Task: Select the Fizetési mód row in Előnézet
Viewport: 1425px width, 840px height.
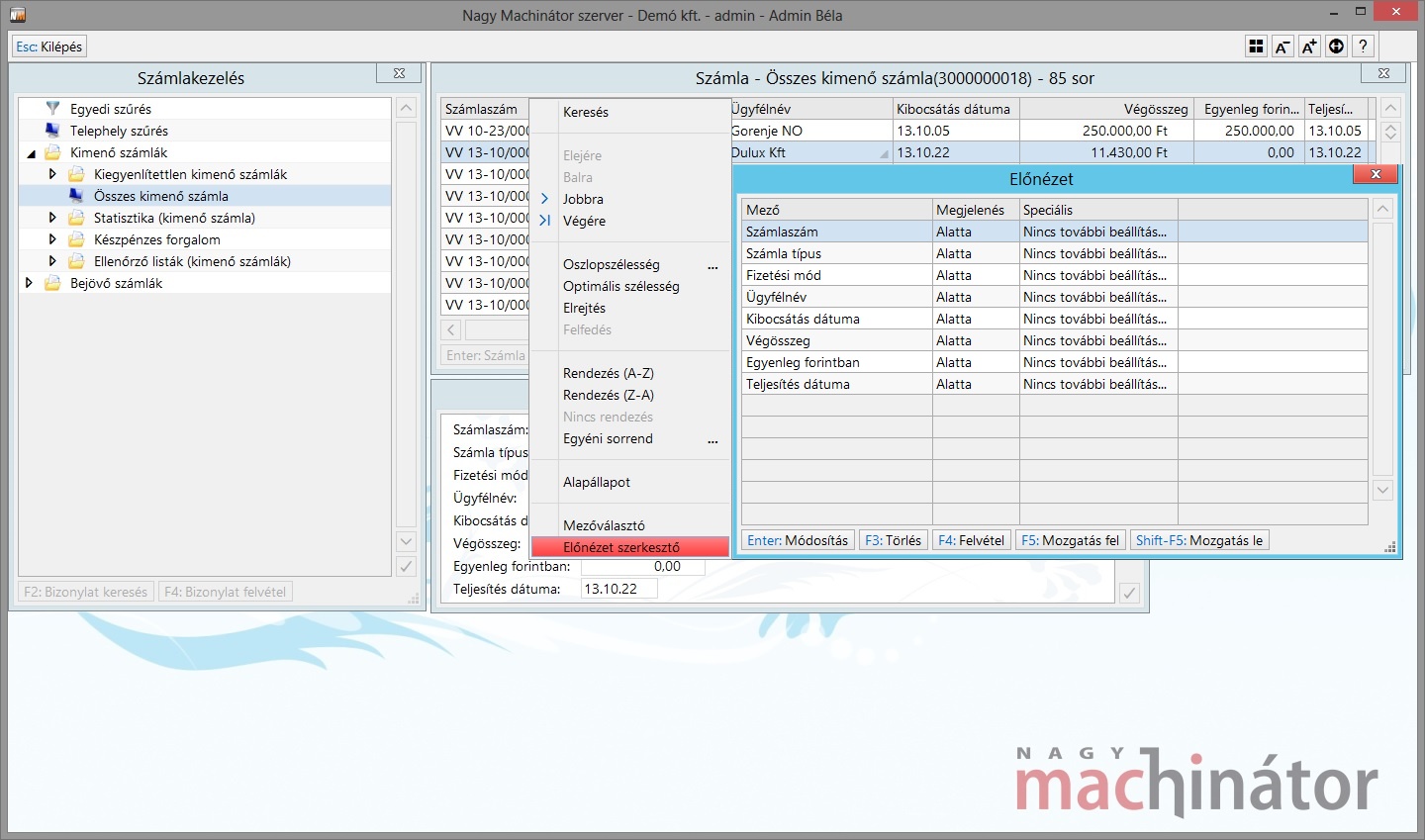Action: (1054, 275)
